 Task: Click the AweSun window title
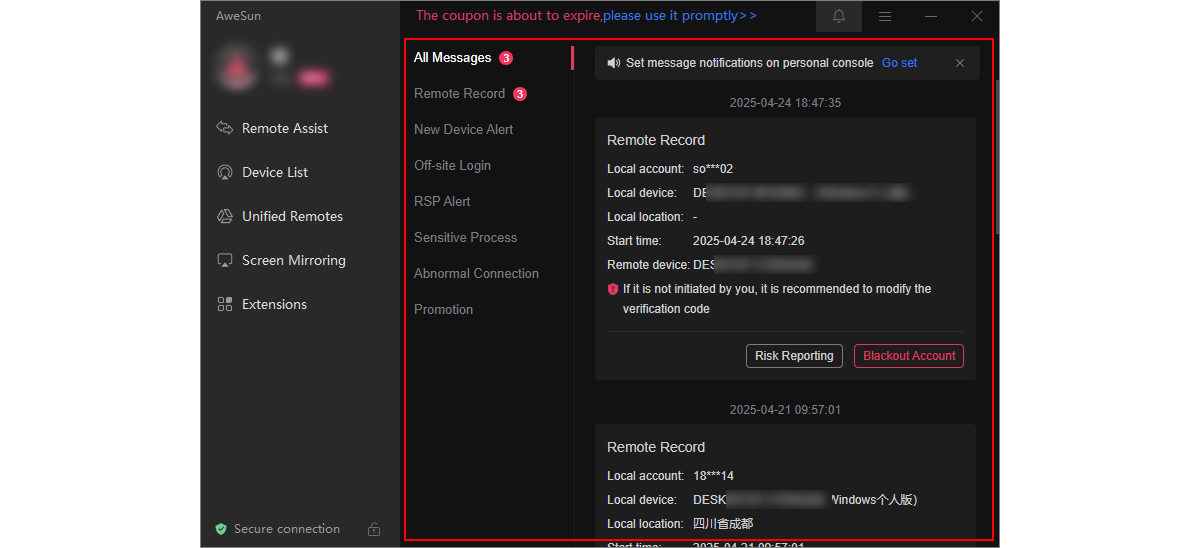pos(238,16)
